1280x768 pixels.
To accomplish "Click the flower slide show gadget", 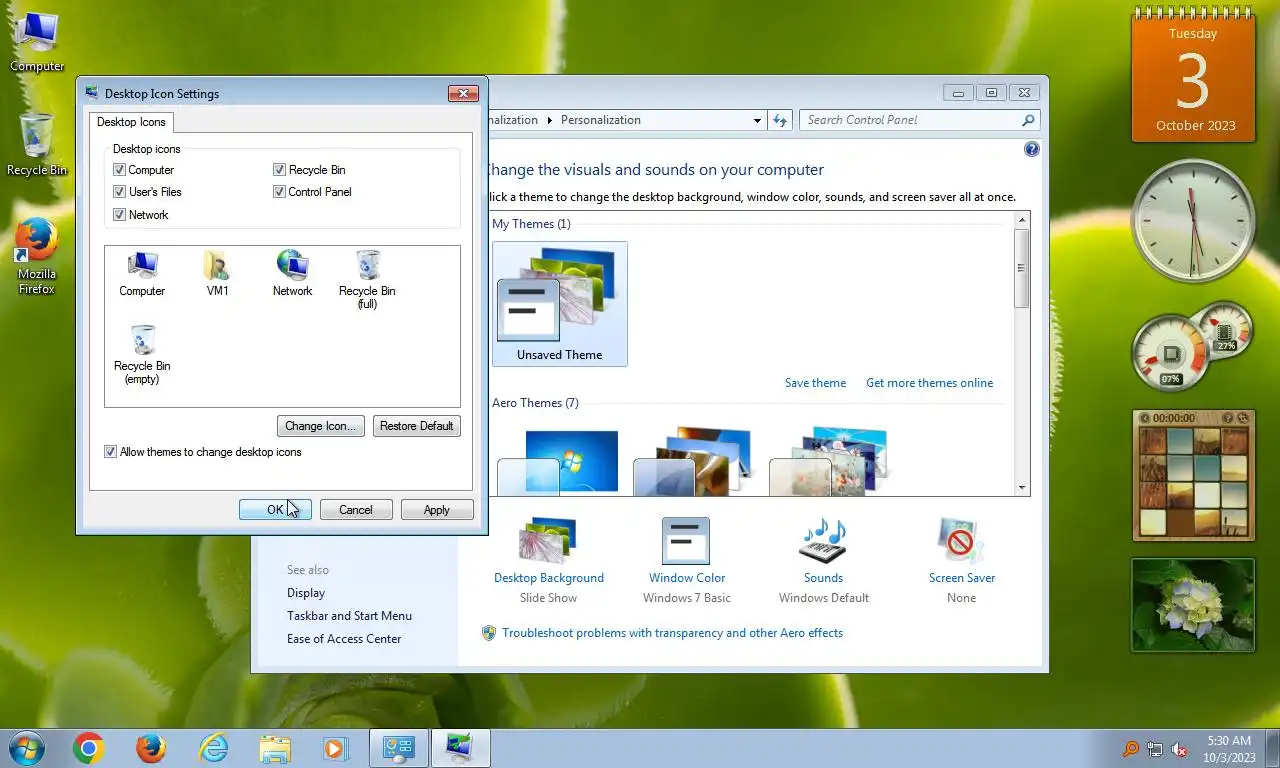I will tap(1193, 605).
